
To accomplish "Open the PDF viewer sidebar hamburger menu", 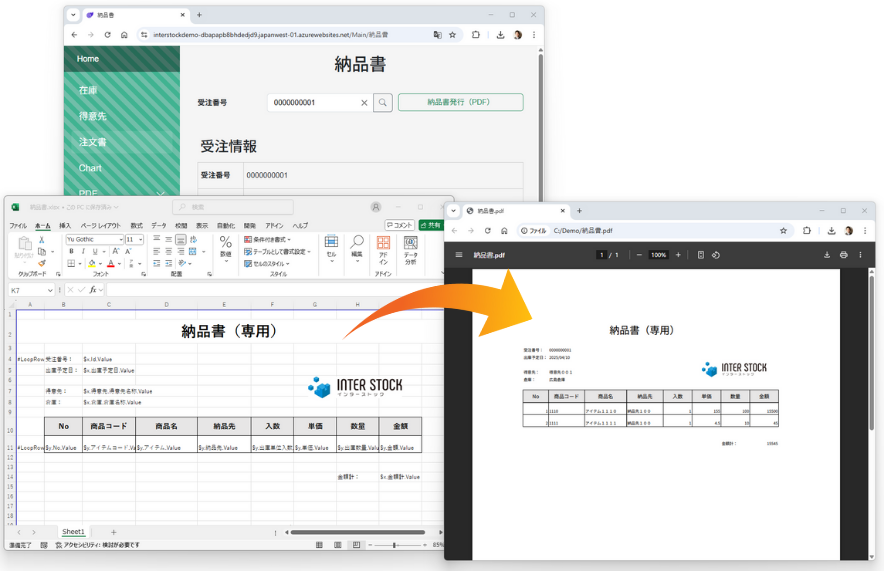I will 459,255.
